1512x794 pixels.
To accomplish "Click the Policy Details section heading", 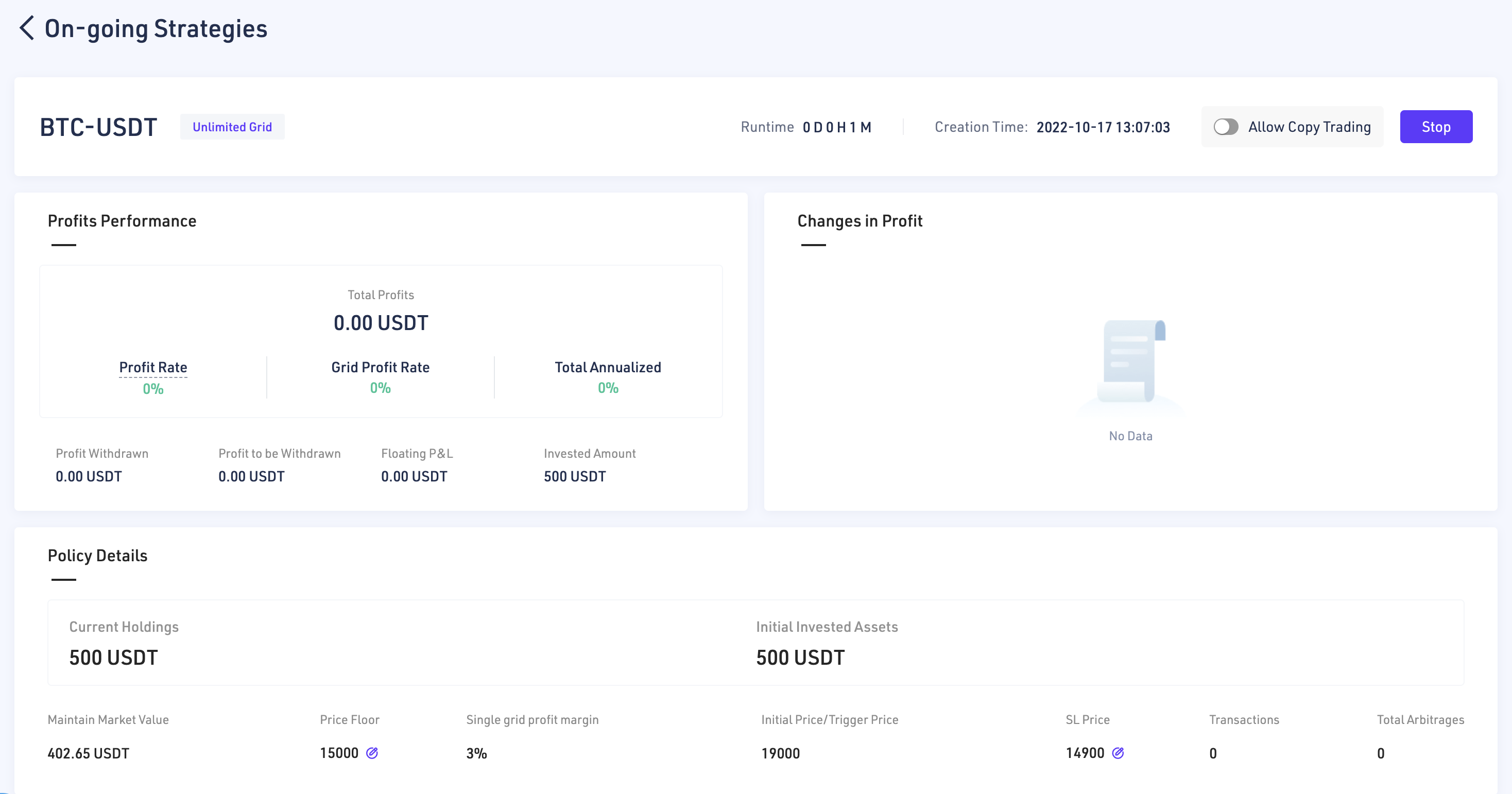I will point(97,556).
